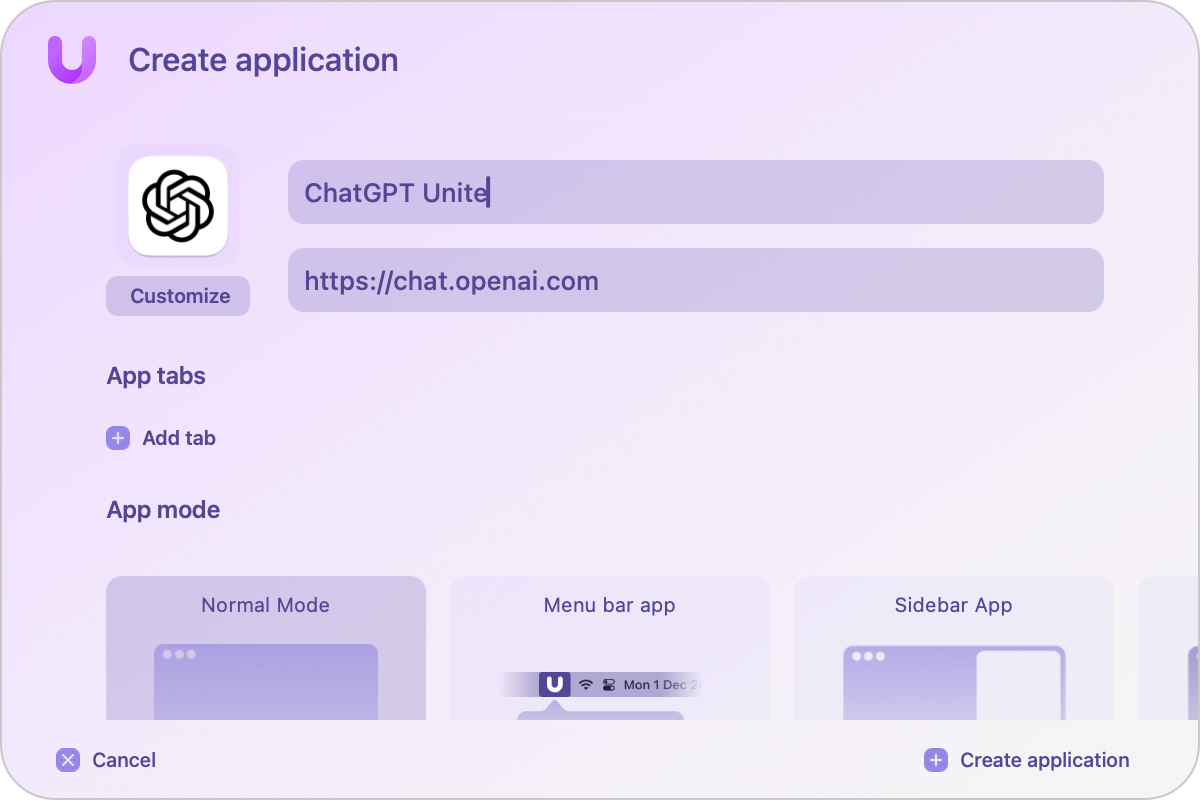Click the Create application button
This screenshot has width=1200, height=800.
tap(1045, 760)
